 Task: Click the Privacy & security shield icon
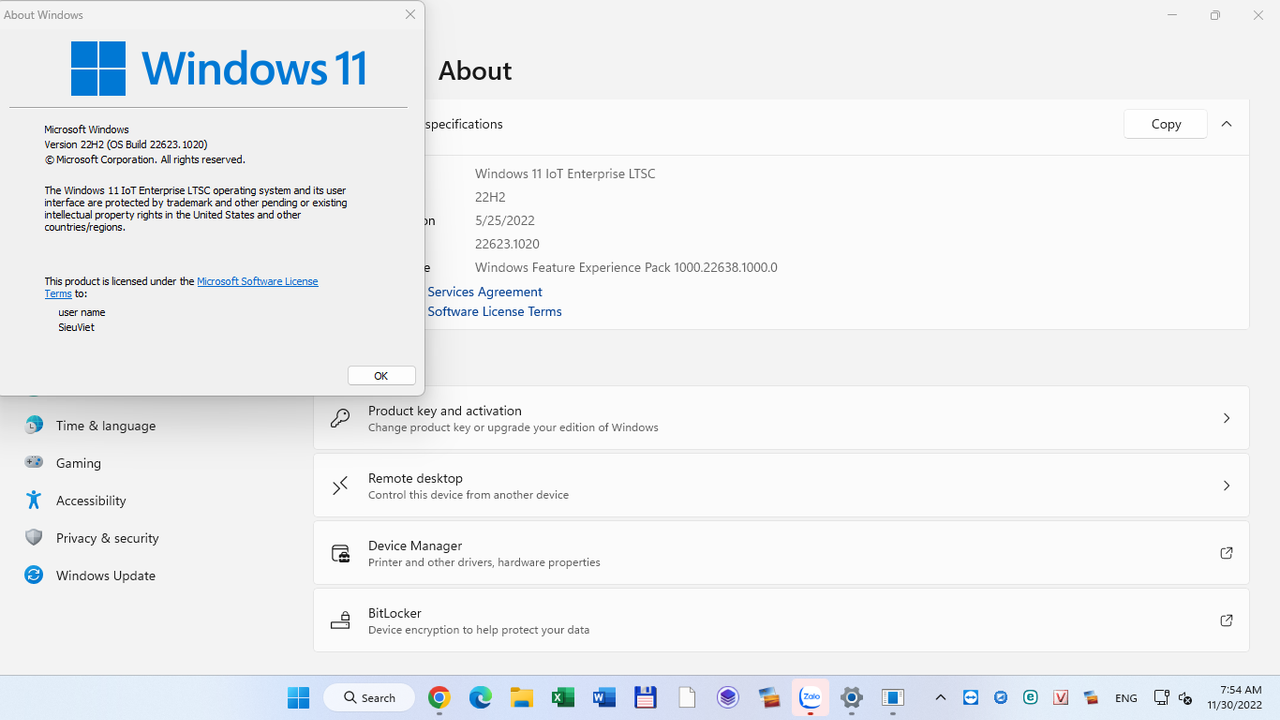pyautogui.click(x=34, y=538)
